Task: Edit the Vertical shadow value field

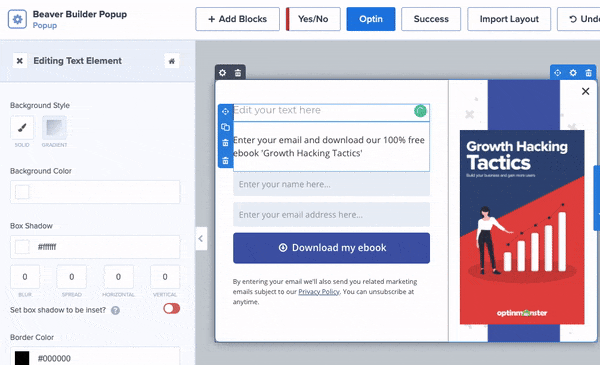Action: click(165, 277)
